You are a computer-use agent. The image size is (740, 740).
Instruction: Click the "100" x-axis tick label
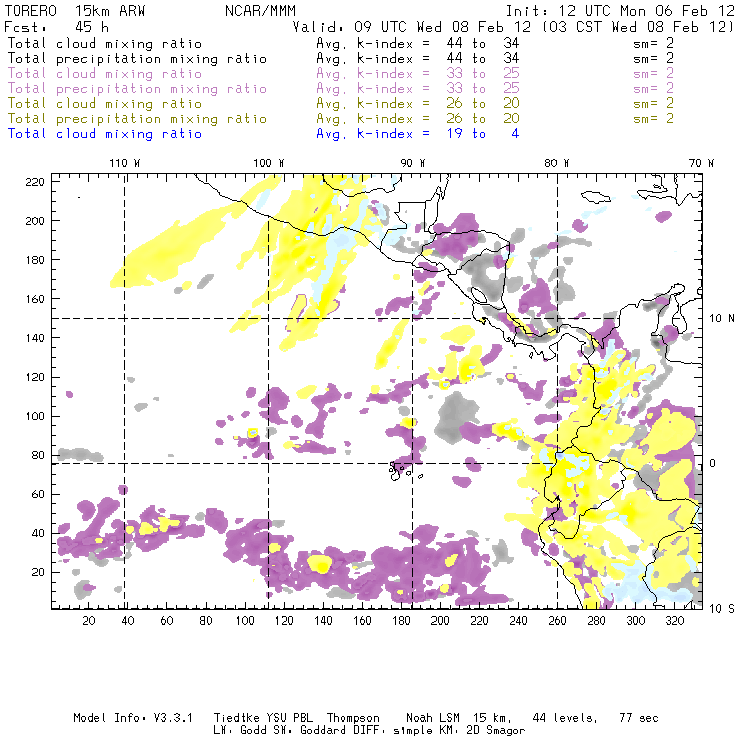(x=245, y=621)
